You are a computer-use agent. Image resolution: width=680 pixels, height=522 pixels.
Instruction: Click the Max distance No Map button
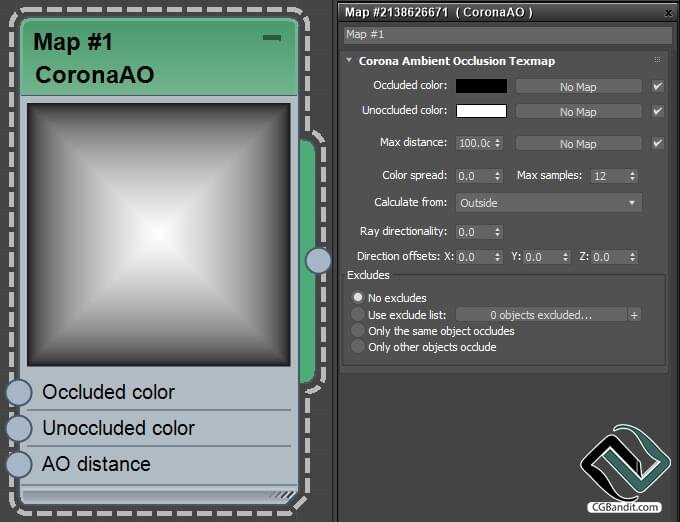pyautogui.click(x=579, y=144)
